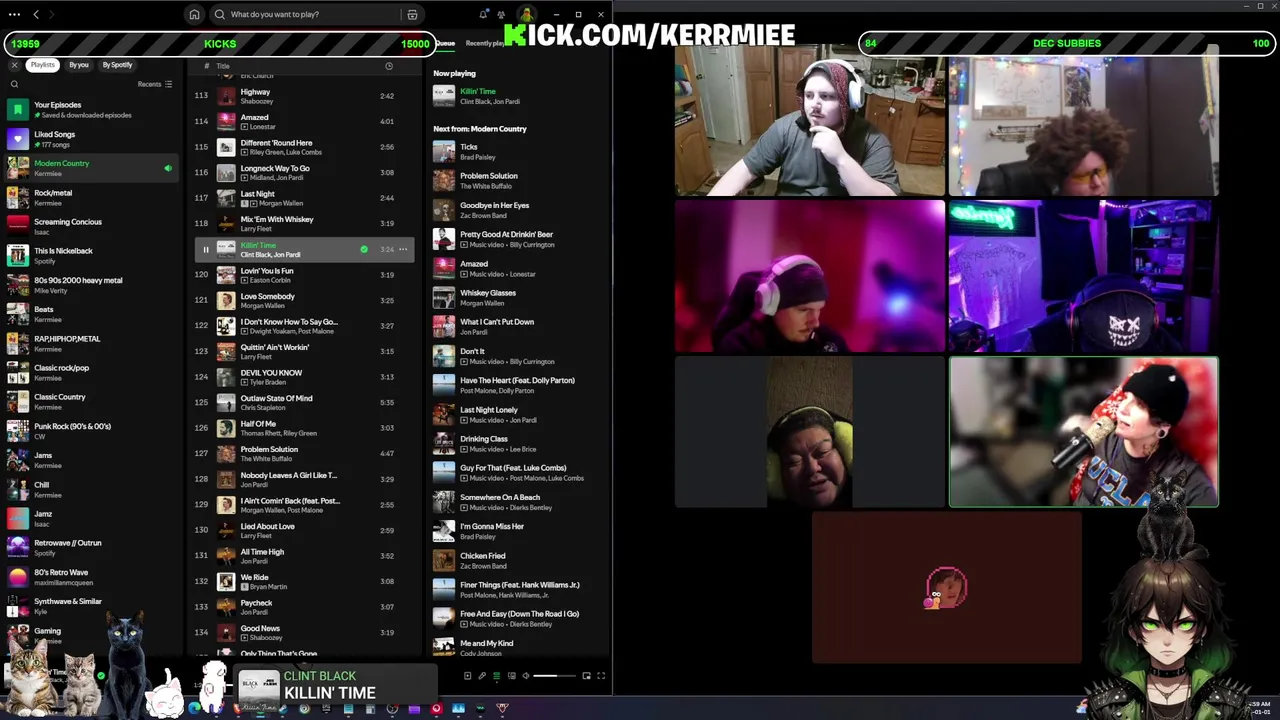Sort tracks by the duration clock icon
1280x720 pixels.
pyautogui.click(x=389, y=66)
